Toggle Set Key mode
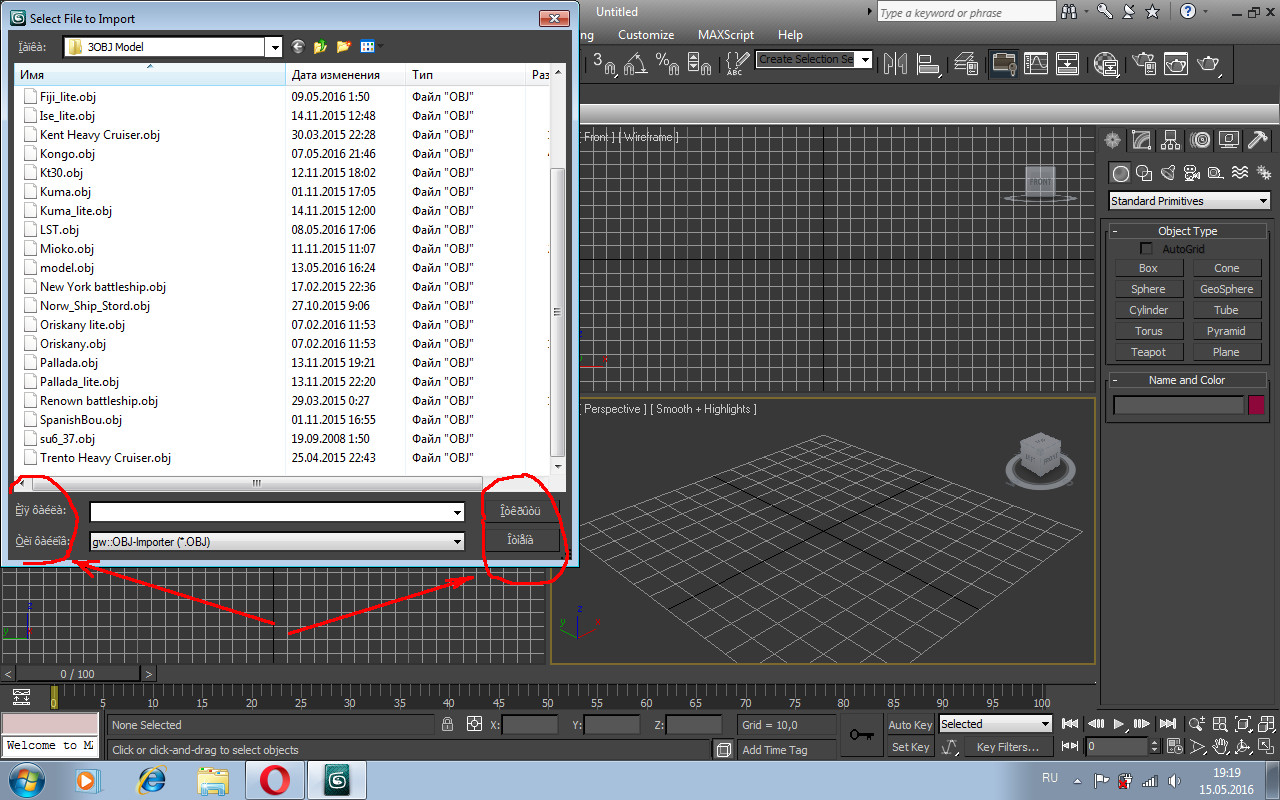This screenshot has width=1280, height=800. pyautogui.click(x=910, y=747)
